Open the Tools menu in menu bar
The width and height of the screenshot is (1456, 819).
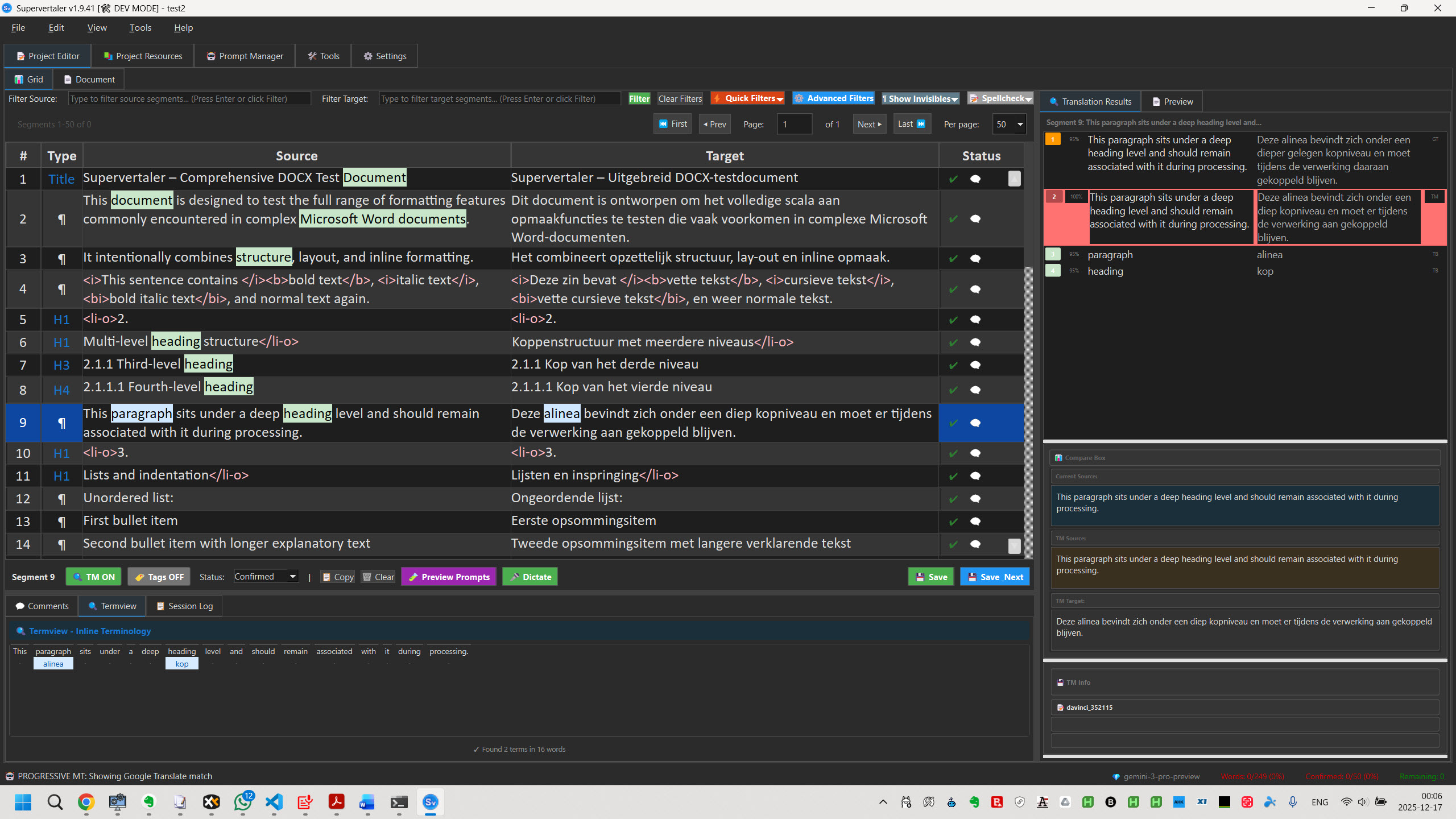click(x=140, y=27)
